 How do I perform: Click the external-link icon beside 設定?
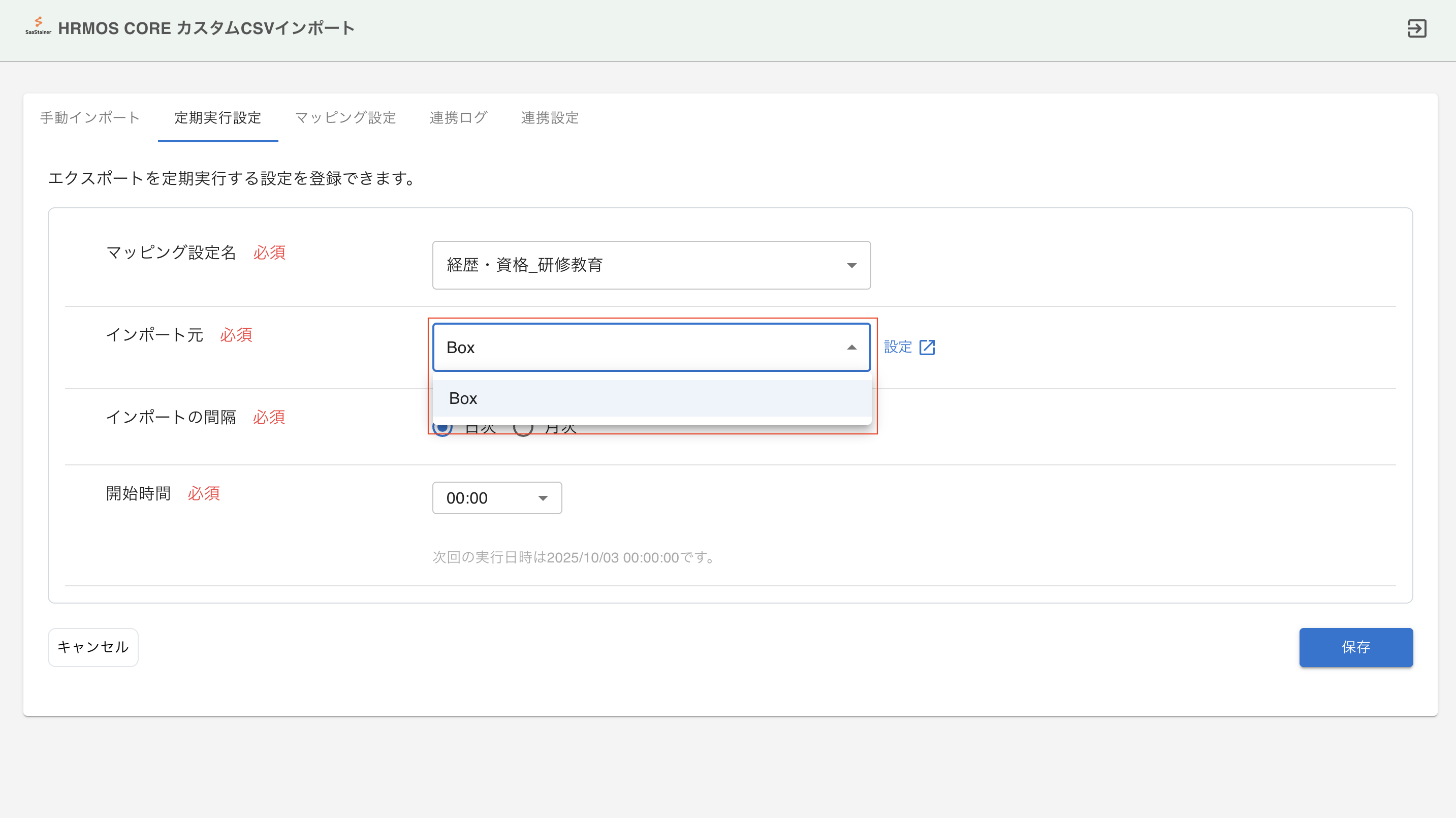[927, 347]
